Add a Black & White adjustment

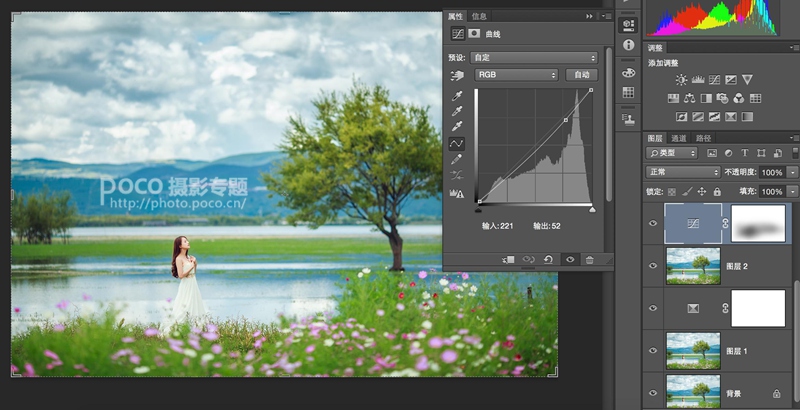(706, 98)
